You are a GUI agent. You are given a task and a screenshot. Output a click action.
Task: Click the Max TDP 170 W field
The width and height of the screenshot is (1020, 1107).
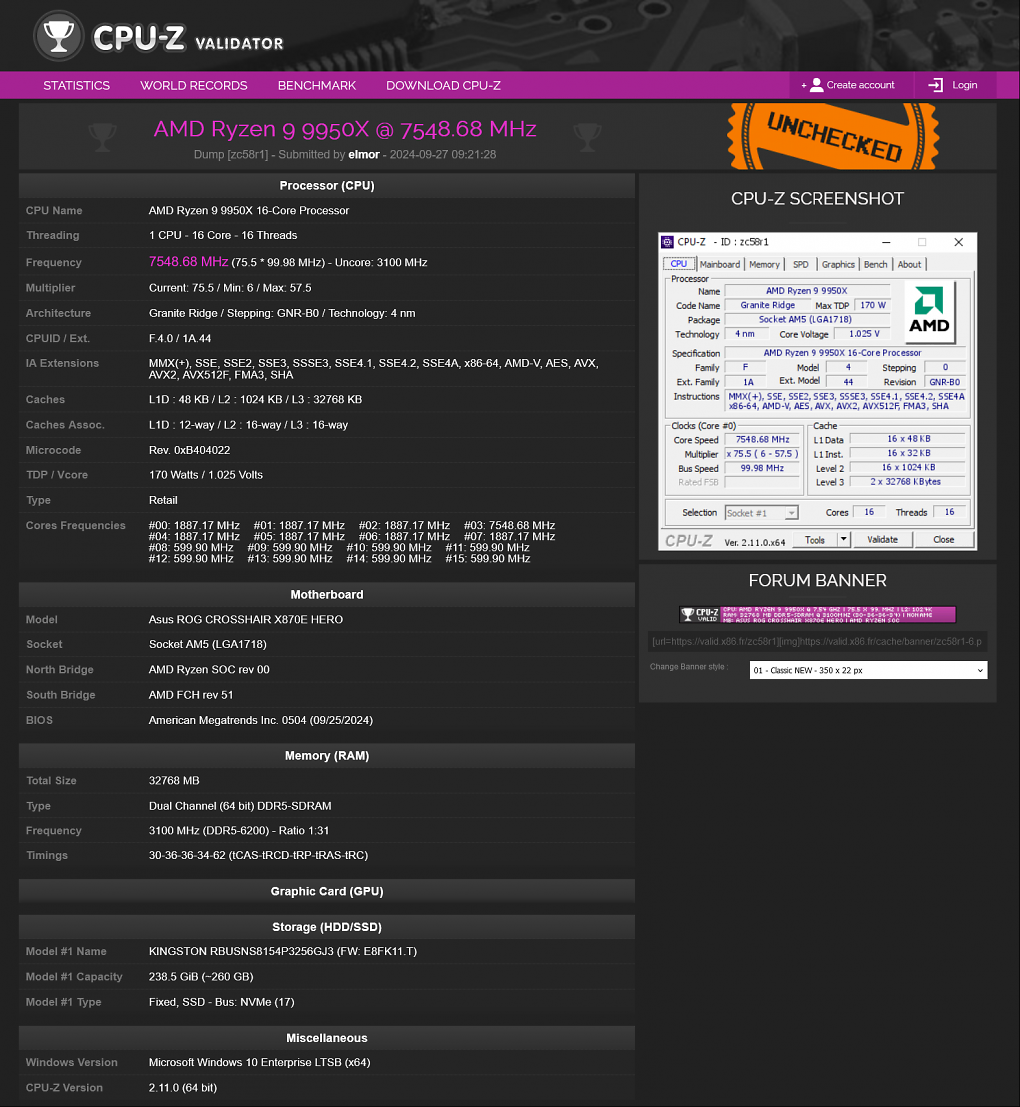click(872, 305)
